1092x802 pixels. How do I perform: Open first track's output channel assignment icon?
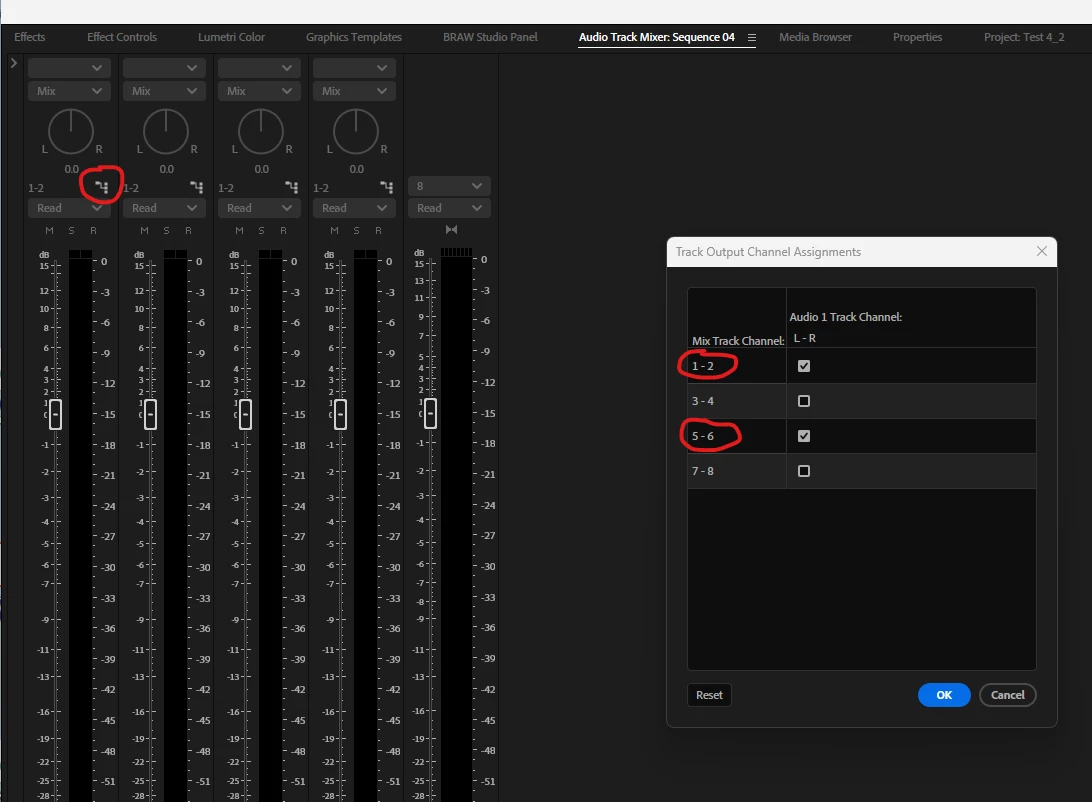[102, 187]
